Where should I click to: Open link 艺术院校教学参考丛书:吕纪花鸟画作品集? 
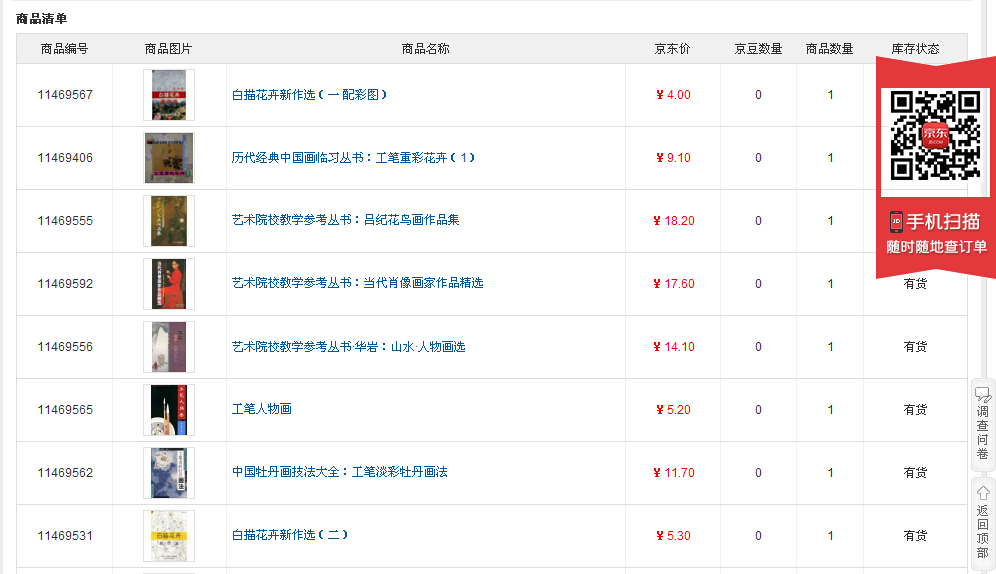tap(345, 220)
